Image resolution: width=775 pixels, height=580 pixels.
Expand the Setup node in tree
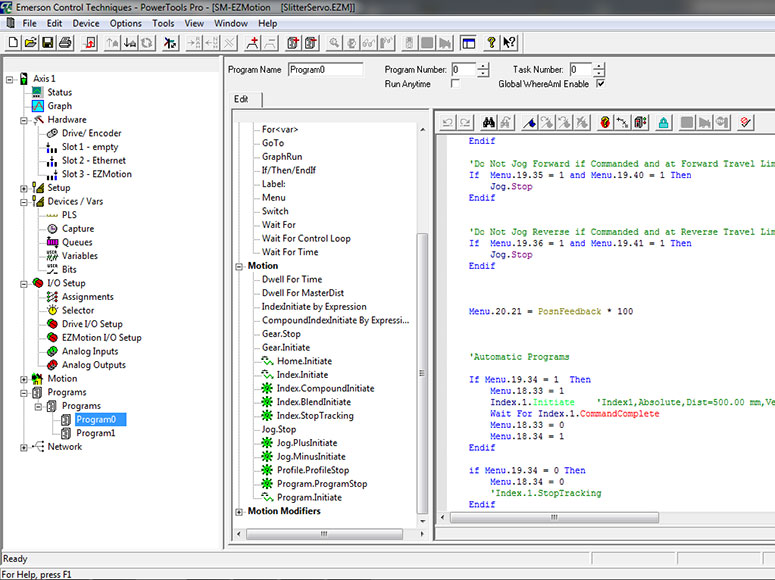(24, 188)
